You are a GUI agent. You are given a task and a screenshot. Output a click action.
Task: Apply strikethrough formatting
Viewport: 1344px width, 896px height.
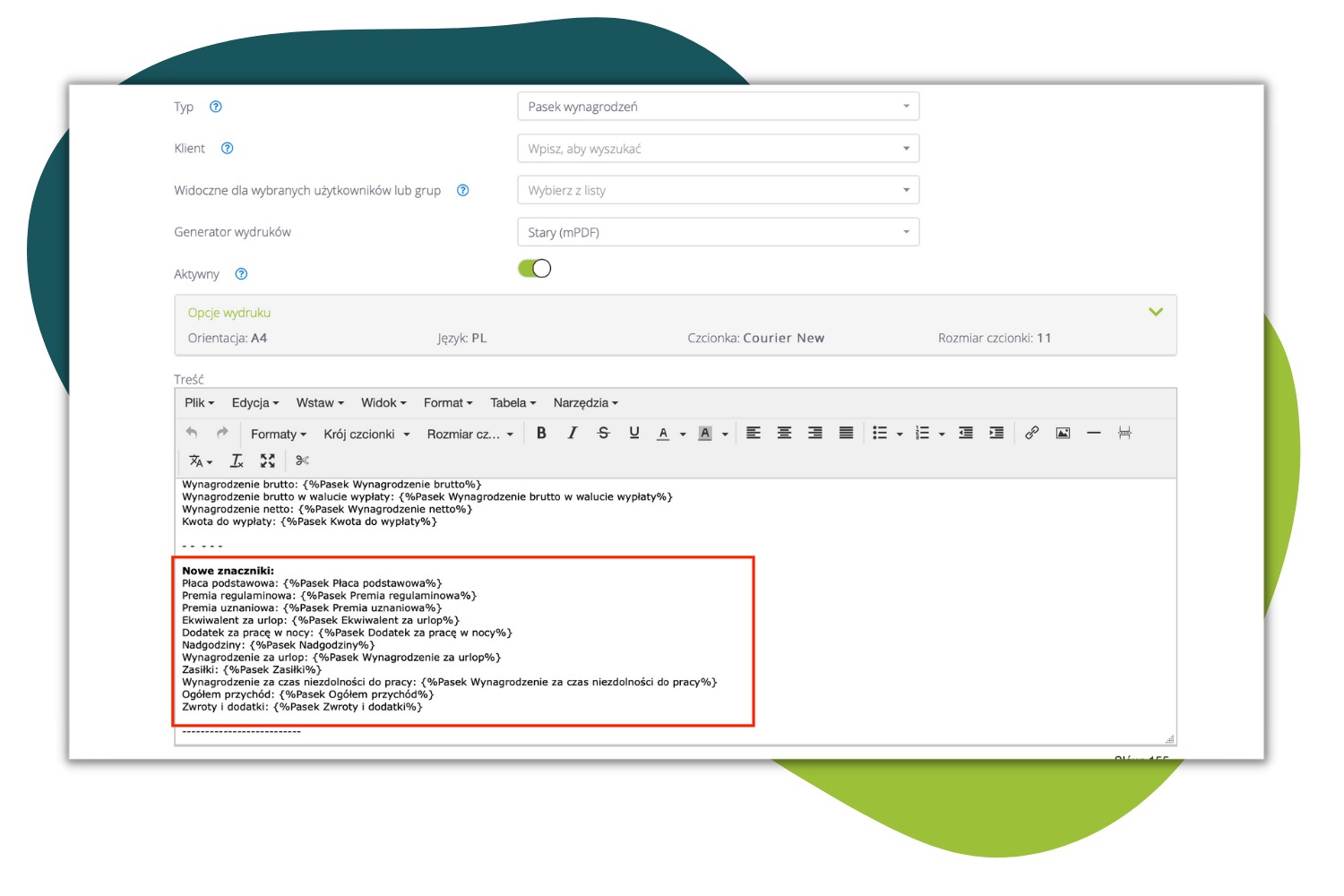pyautogui.click(x=603, y=434)
